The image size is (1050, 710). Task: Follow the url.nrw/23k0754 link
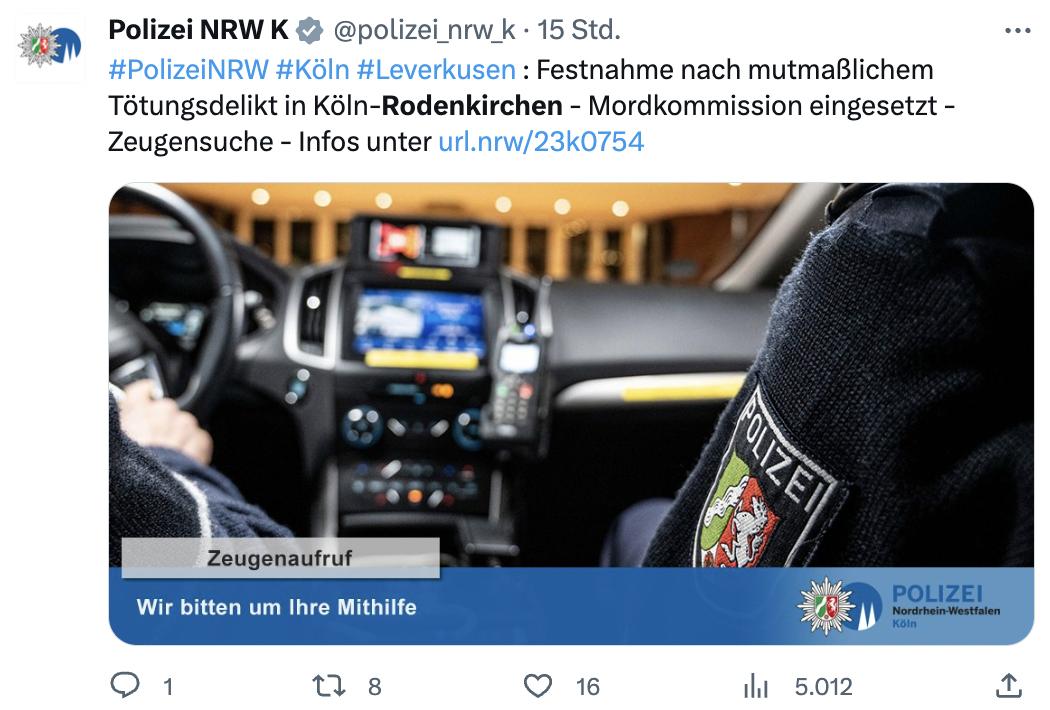(x=541, y=142)
